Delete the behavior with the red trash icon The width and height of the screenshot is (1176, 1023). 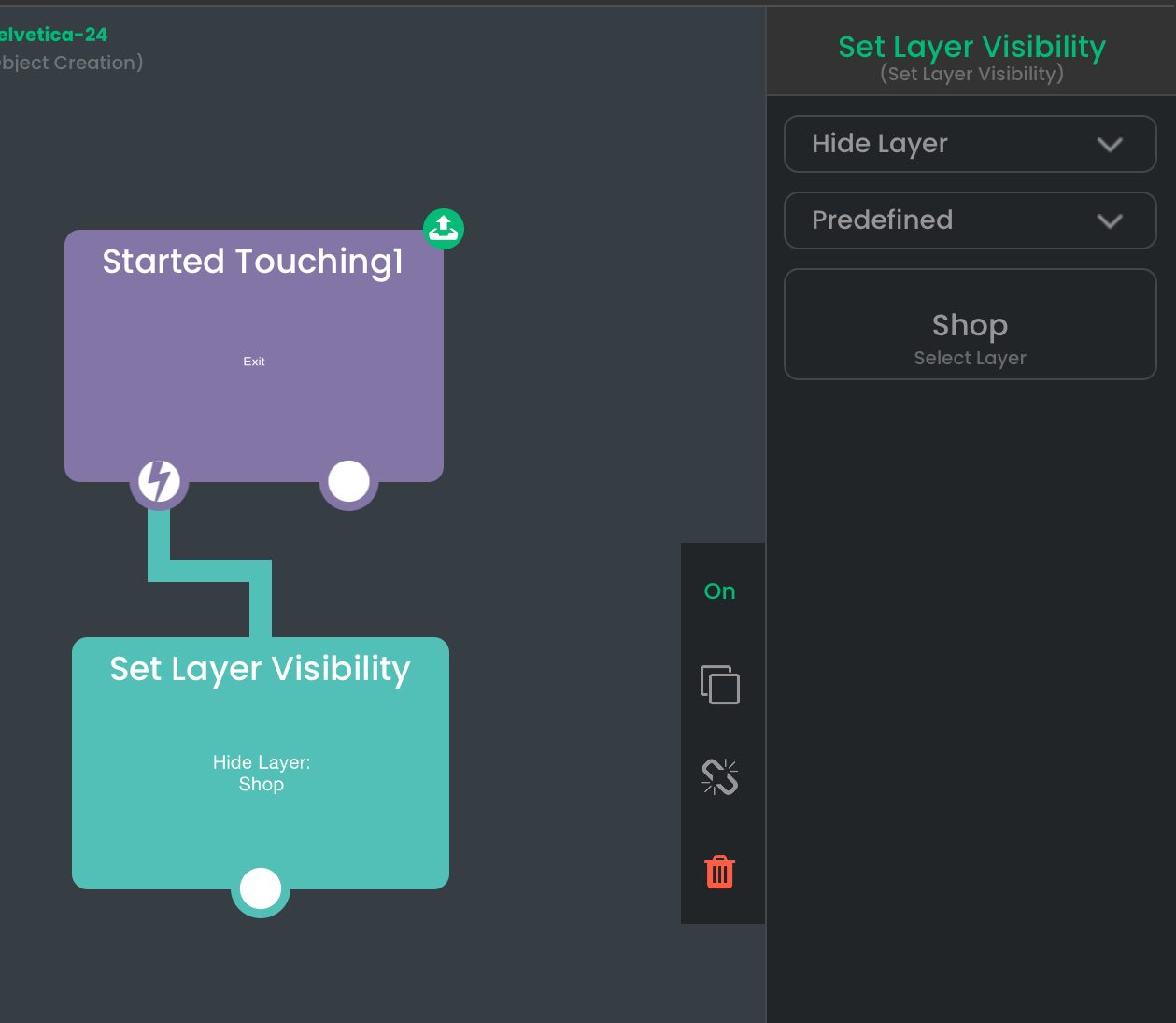(x=720, y=871)
